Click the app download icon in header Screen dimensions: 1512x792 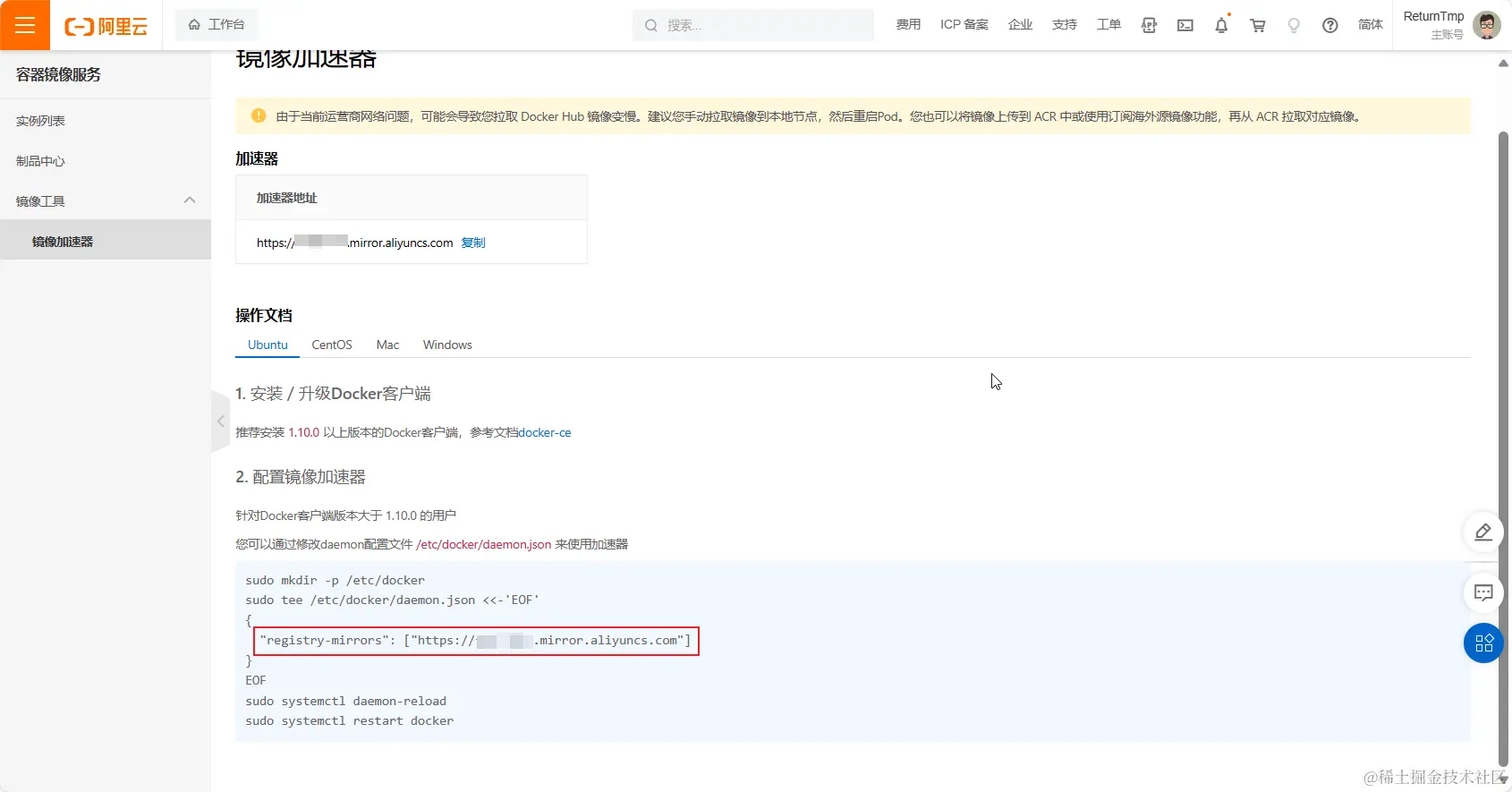(1150, 26)
